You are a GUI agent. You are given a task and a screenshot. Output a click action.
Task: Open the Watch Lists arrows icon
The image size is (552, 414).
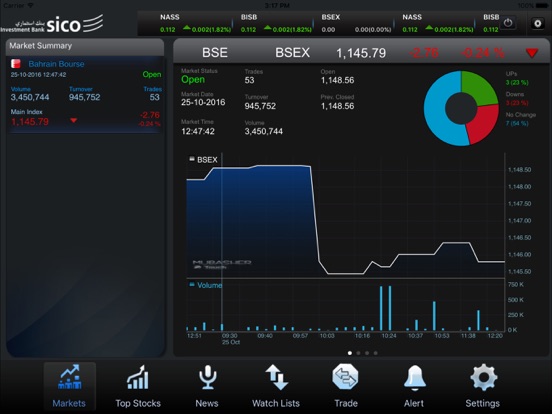click(276, 377)
